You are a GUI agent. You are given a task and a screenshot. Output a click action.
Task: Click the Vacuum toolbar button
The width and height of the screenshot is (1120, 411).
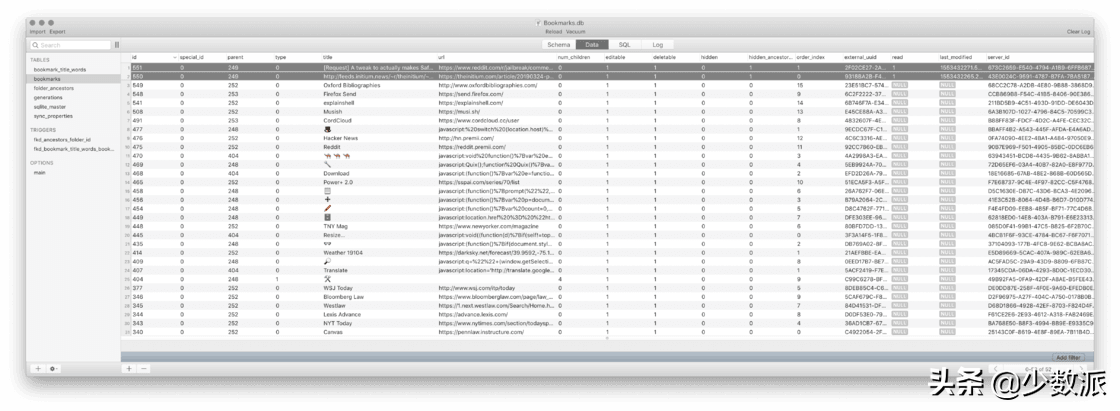576,31
